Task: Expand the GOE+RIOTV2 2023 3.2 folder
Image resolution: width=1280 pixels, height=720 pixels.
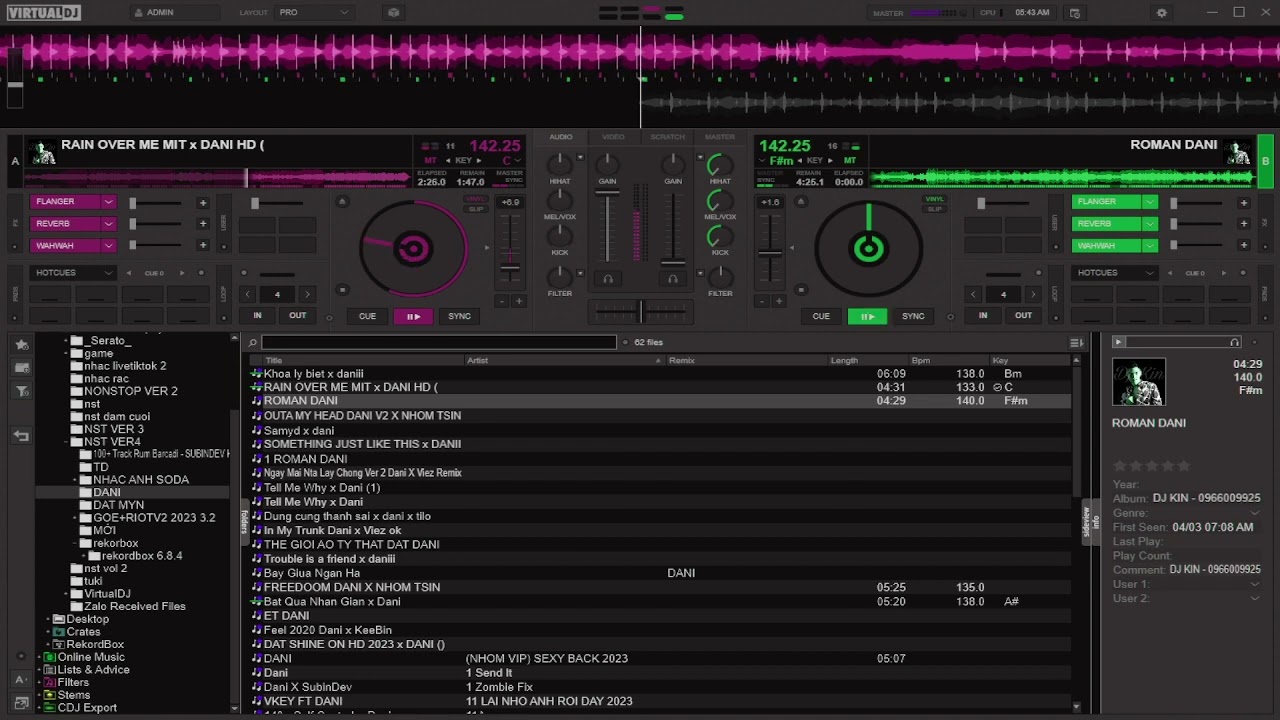Action: click(76, 518)
